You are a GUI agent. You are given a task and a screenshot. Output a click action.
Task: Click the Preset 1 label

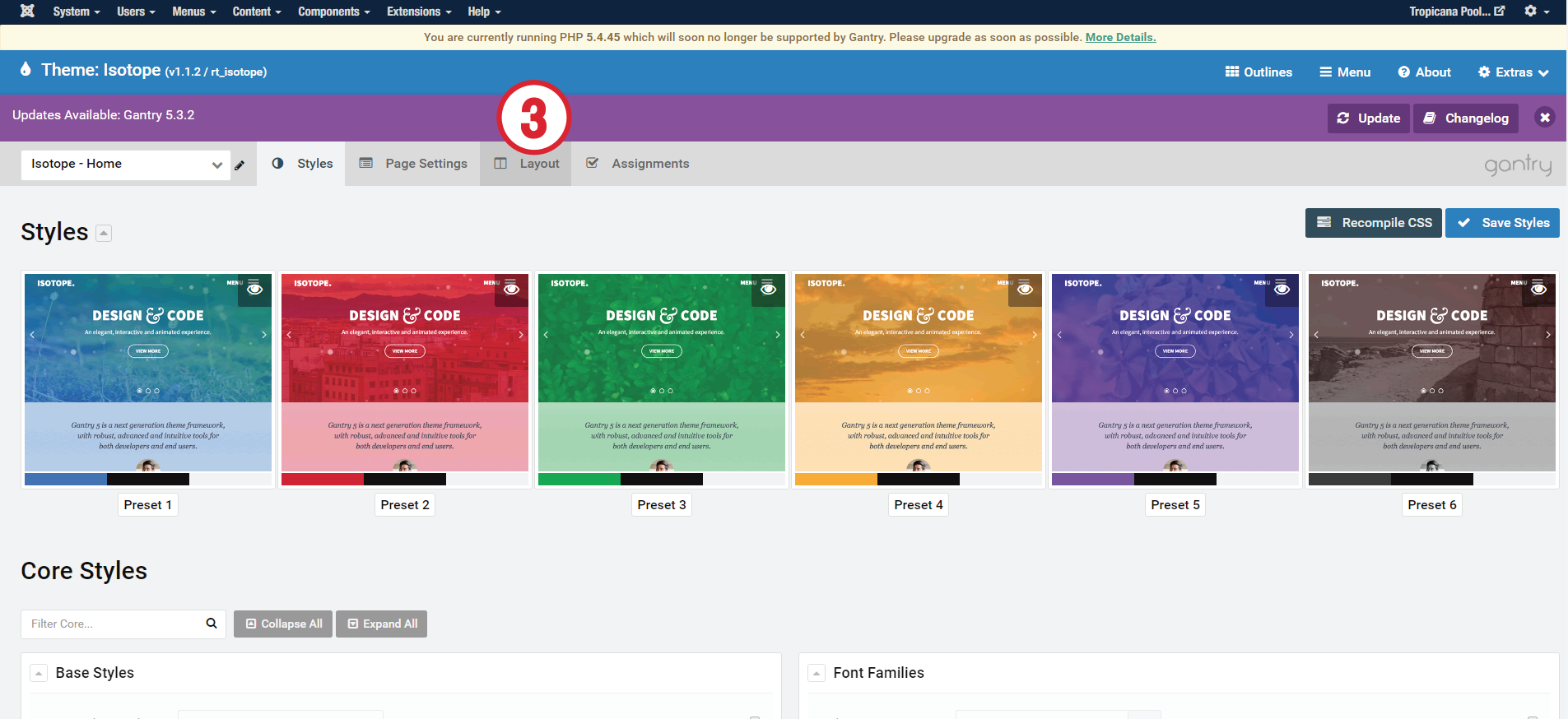[148, 505]
